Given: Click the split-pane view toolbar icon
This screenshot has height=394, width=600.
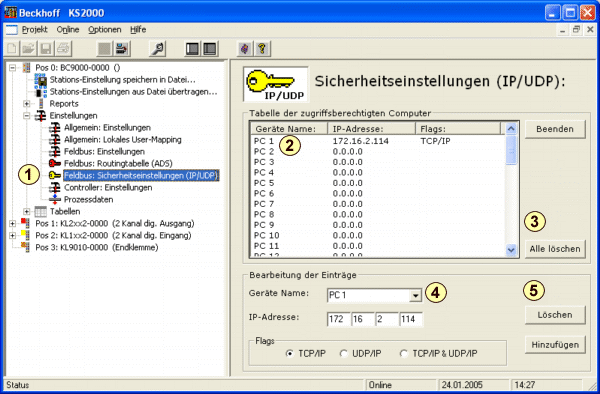Looking at the screenshot, I should click(210, 49).
